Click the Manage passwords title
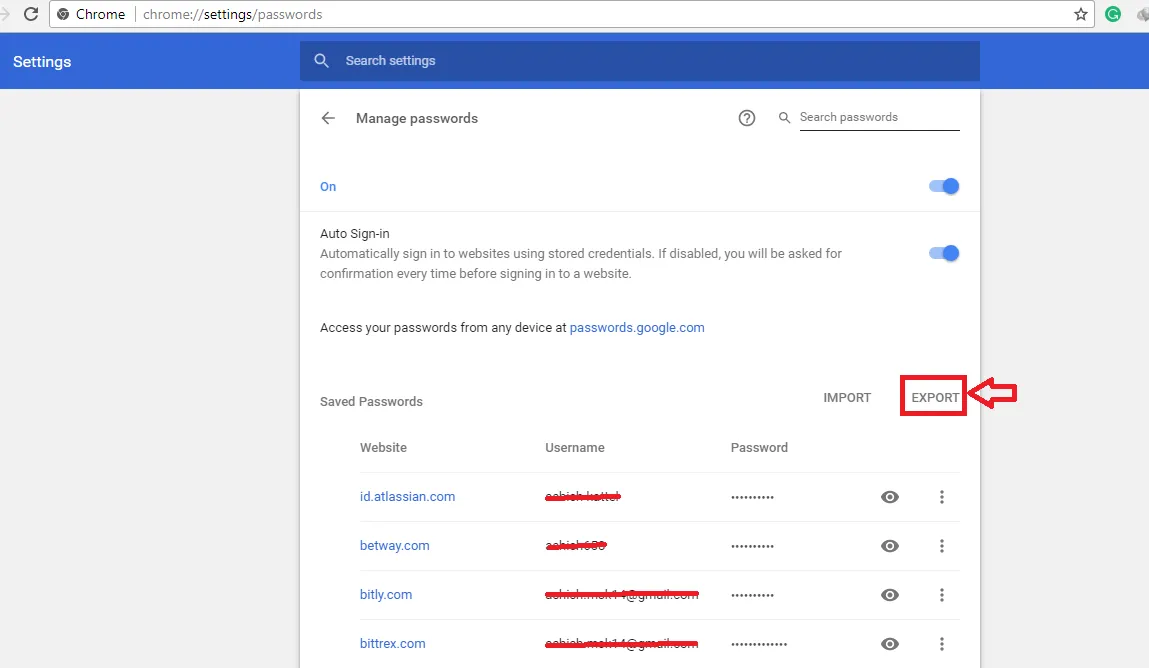 (417, 119)
